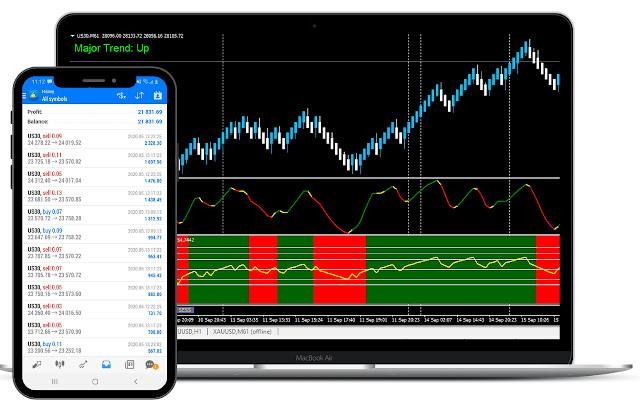Open the US30 buy 0.09 trade row

tap(94, 234)
